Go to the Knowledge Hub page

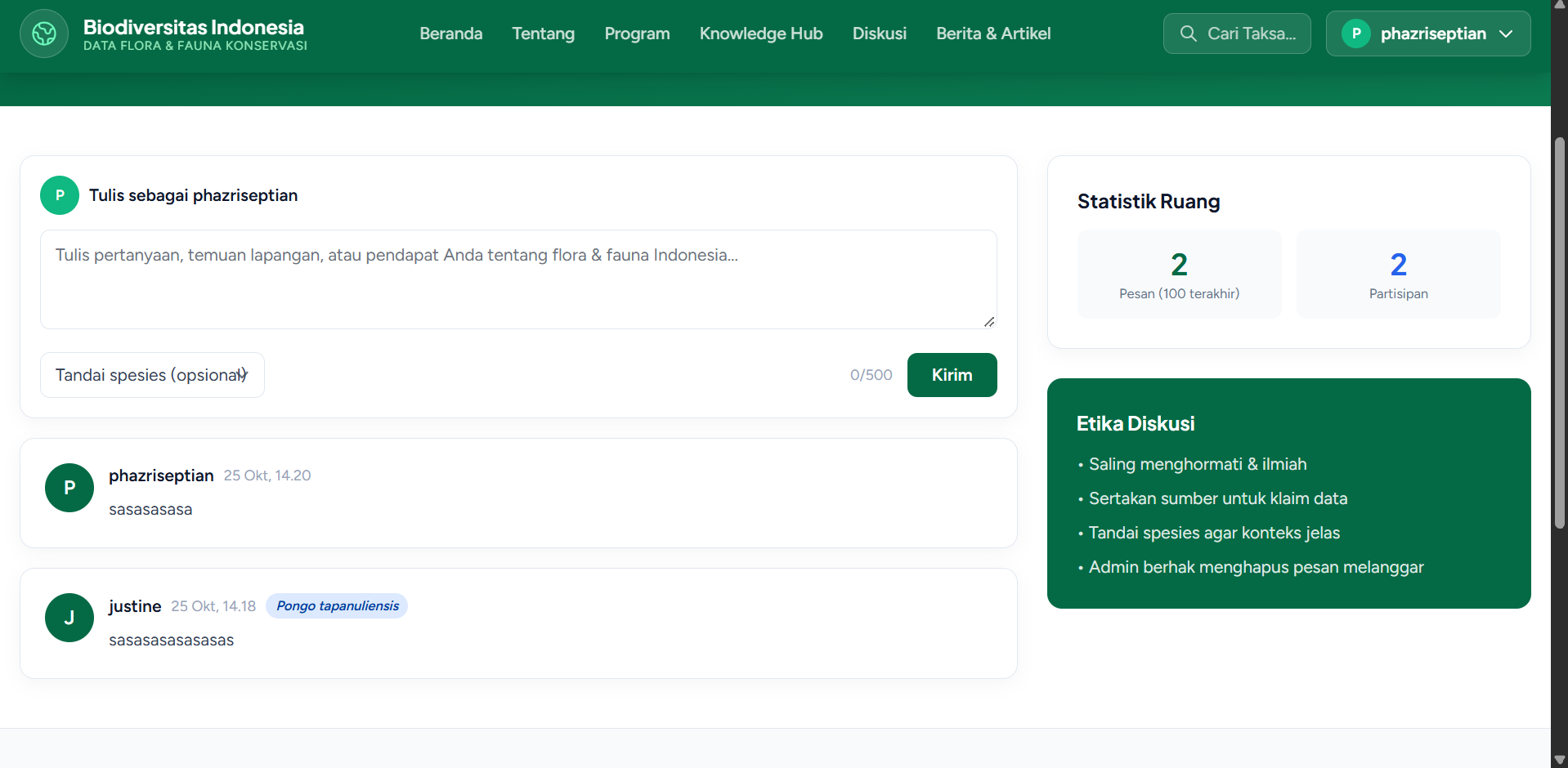(761, 33)
